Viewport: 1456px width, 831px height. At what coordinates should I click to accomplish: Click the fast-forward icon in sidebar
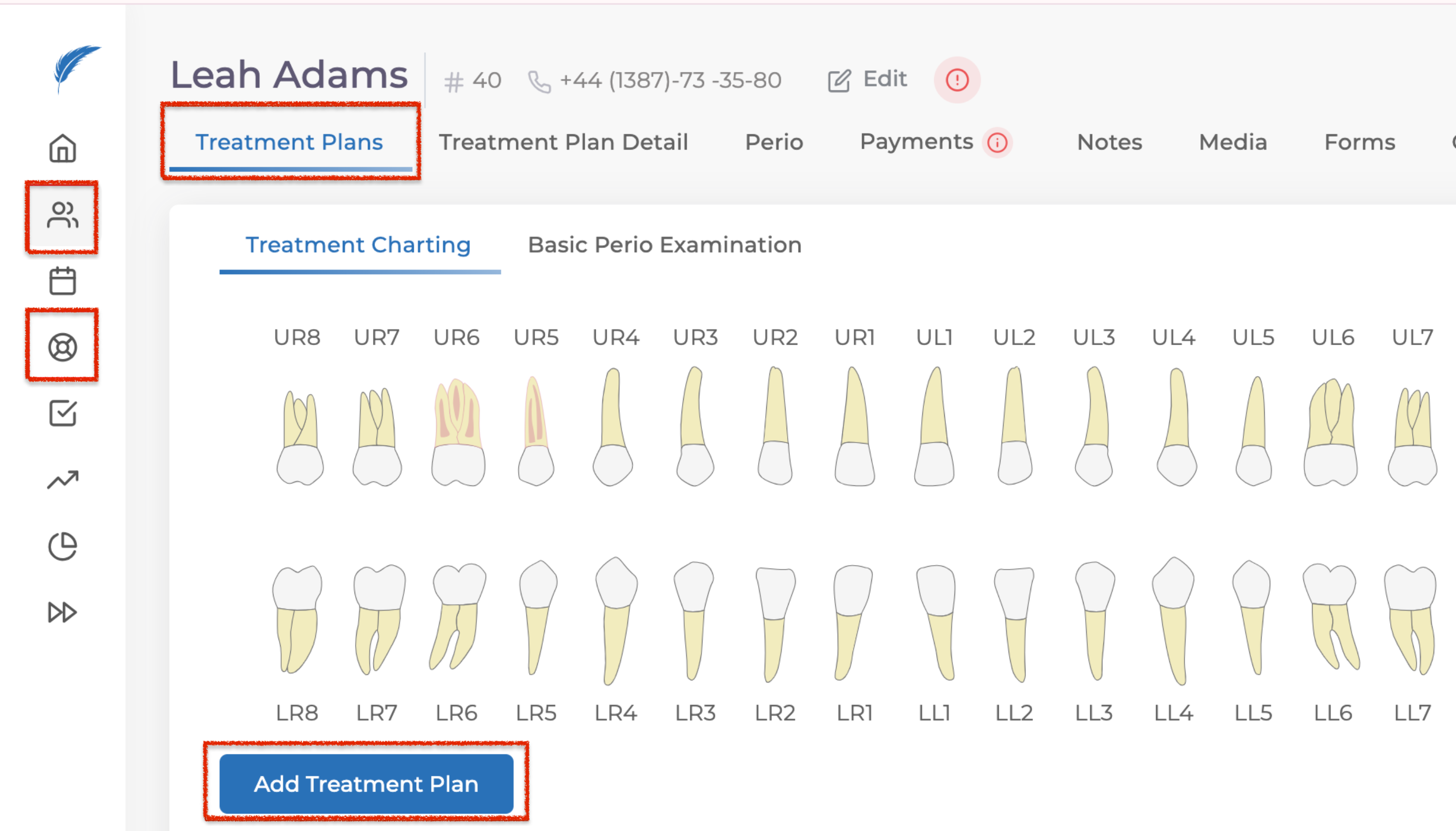pos(62,612)
